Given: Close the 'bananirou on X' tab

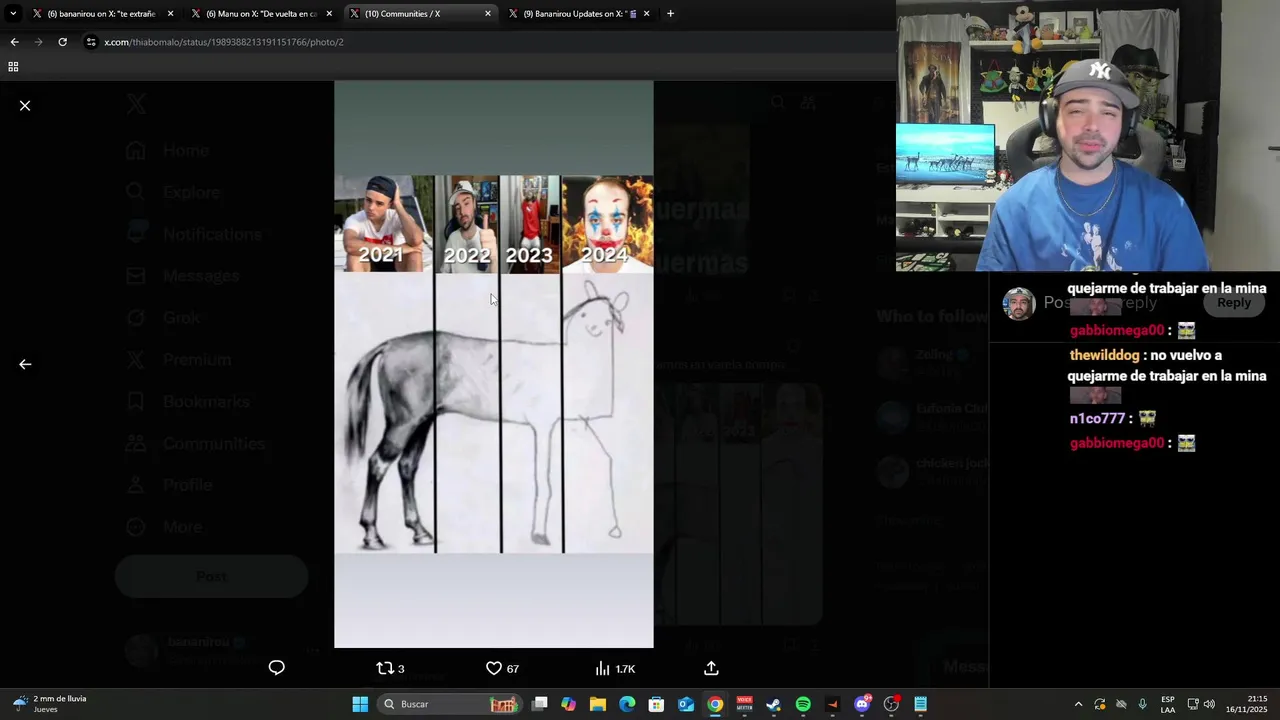Looking at the screenshot, I should pyautogui.click(x=170, y=14).
